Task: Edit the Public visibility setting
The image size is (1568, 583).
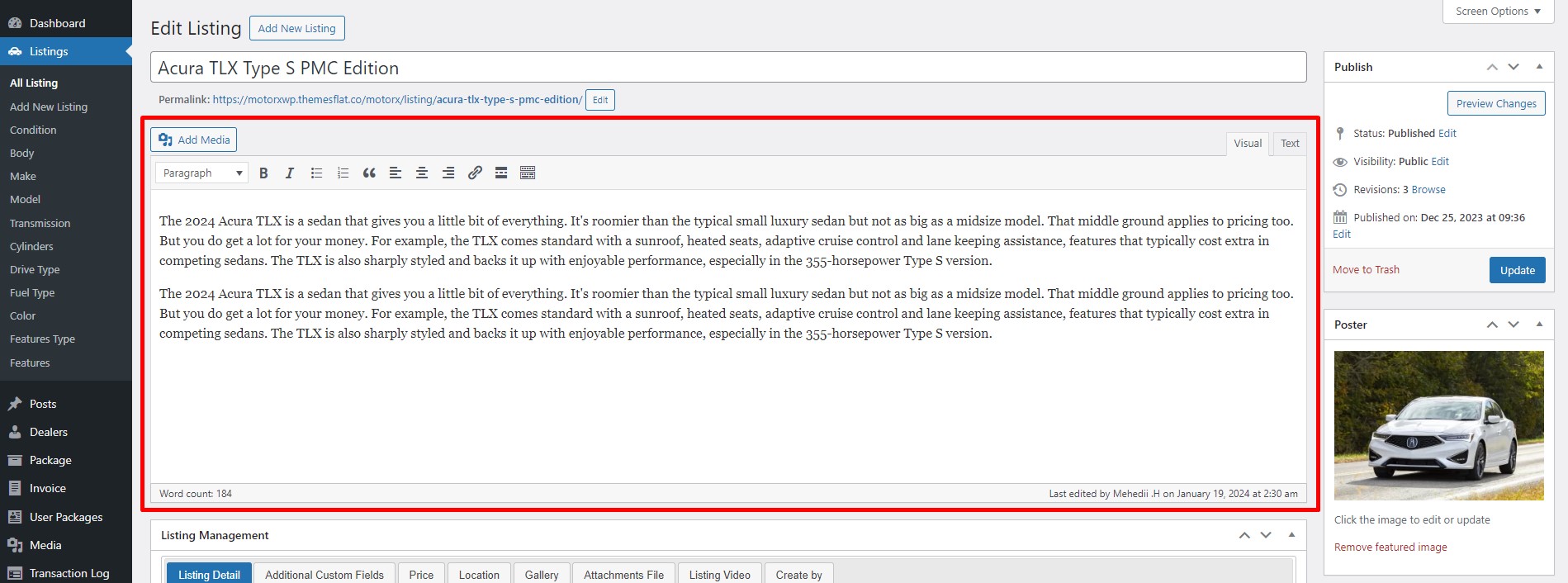Action: tap(1440, 161)
